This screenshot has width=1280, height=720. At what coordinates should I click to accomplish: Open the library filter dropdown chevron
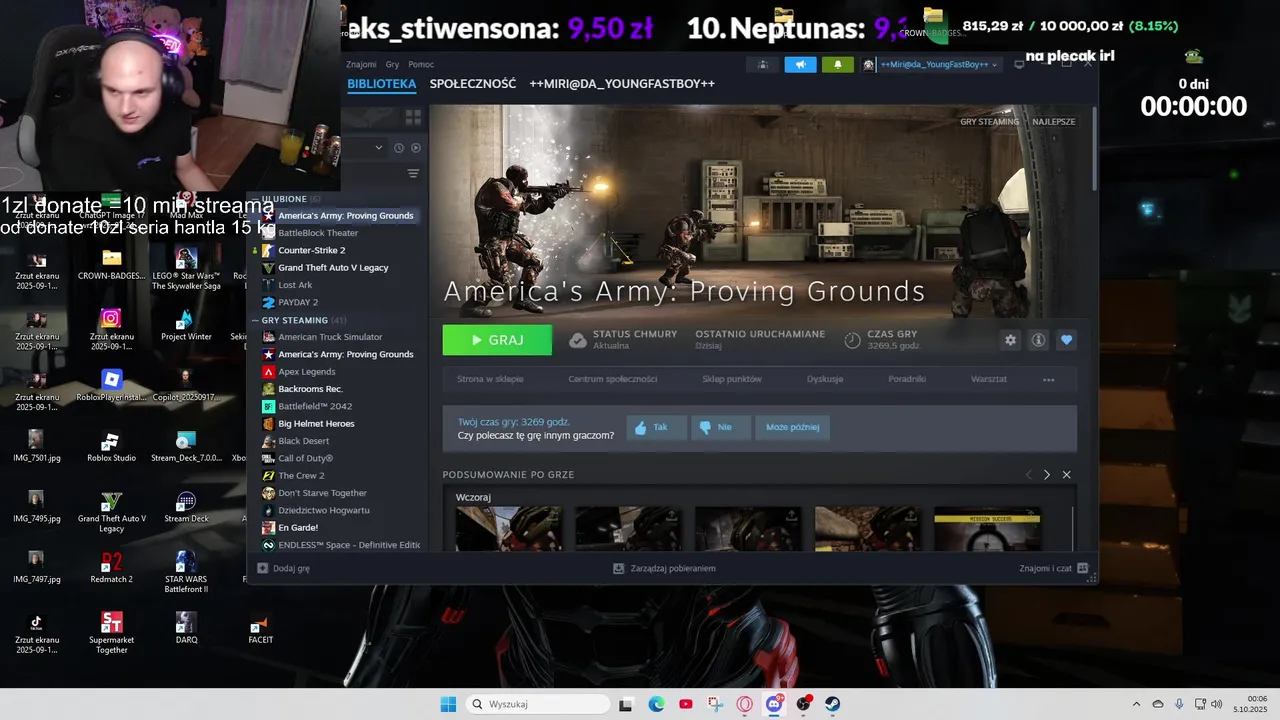379,148
